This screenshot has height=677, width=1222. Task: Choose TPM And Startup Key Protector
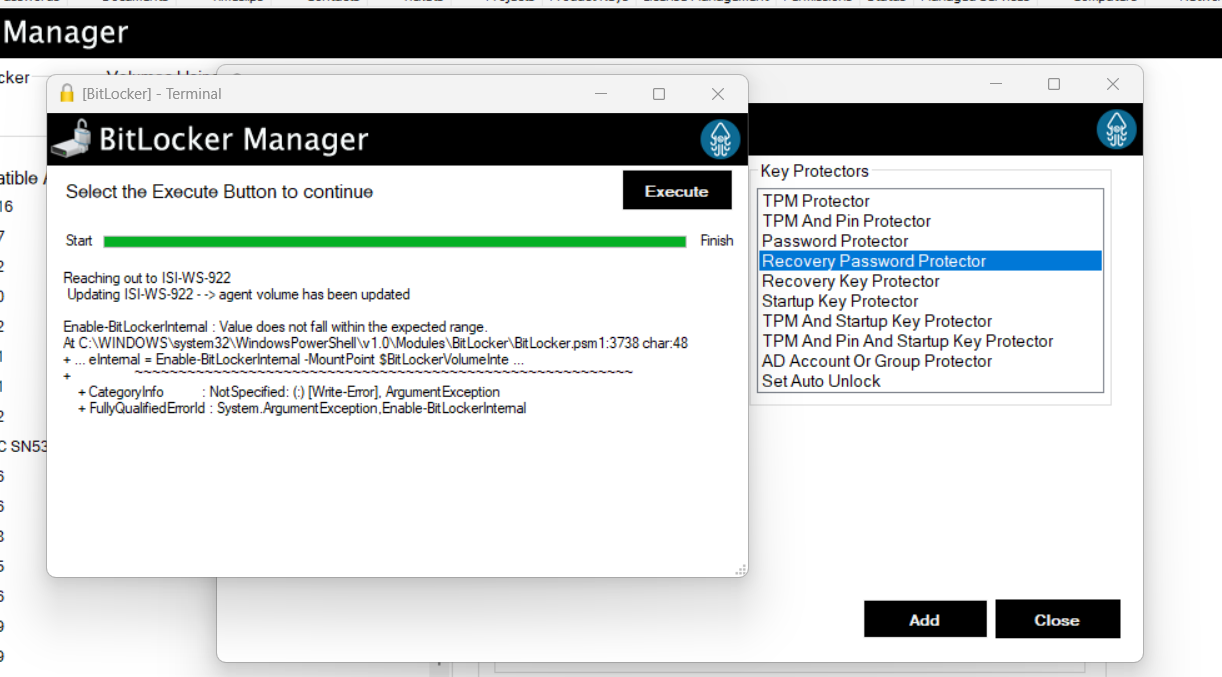tap(930, 321)
